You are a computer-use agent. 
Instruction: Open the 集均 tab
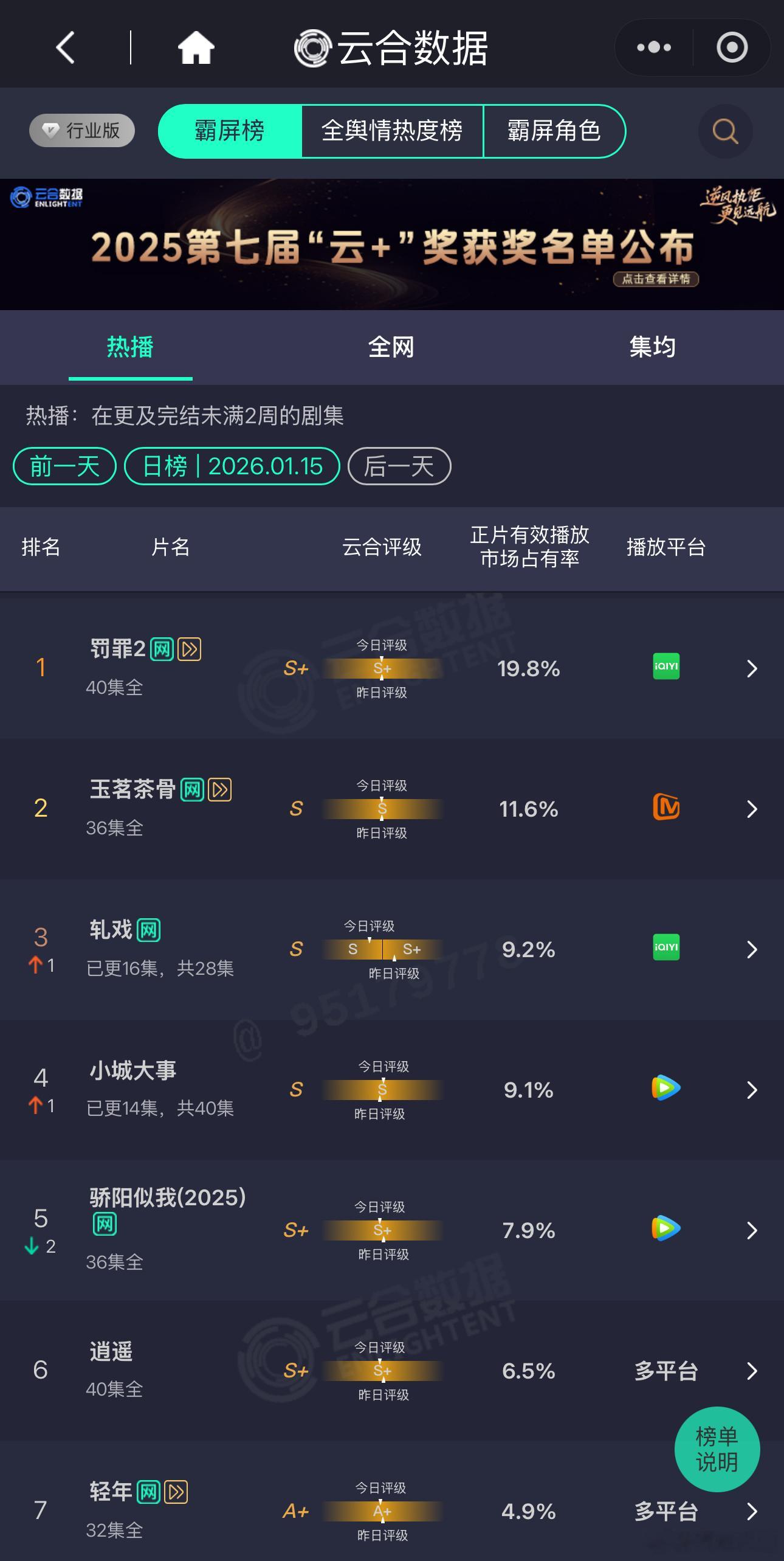pyautogui.click(x=652, y=347)
